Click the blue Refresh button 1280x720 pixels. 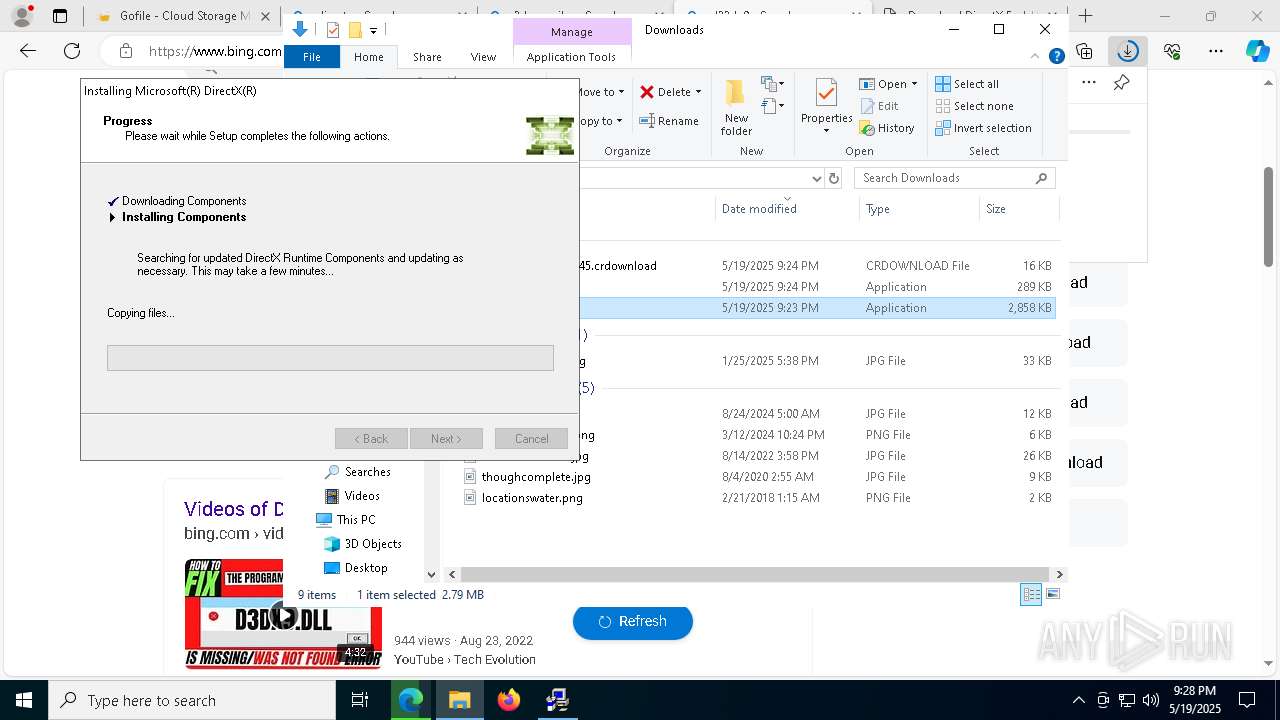[632, 621]
